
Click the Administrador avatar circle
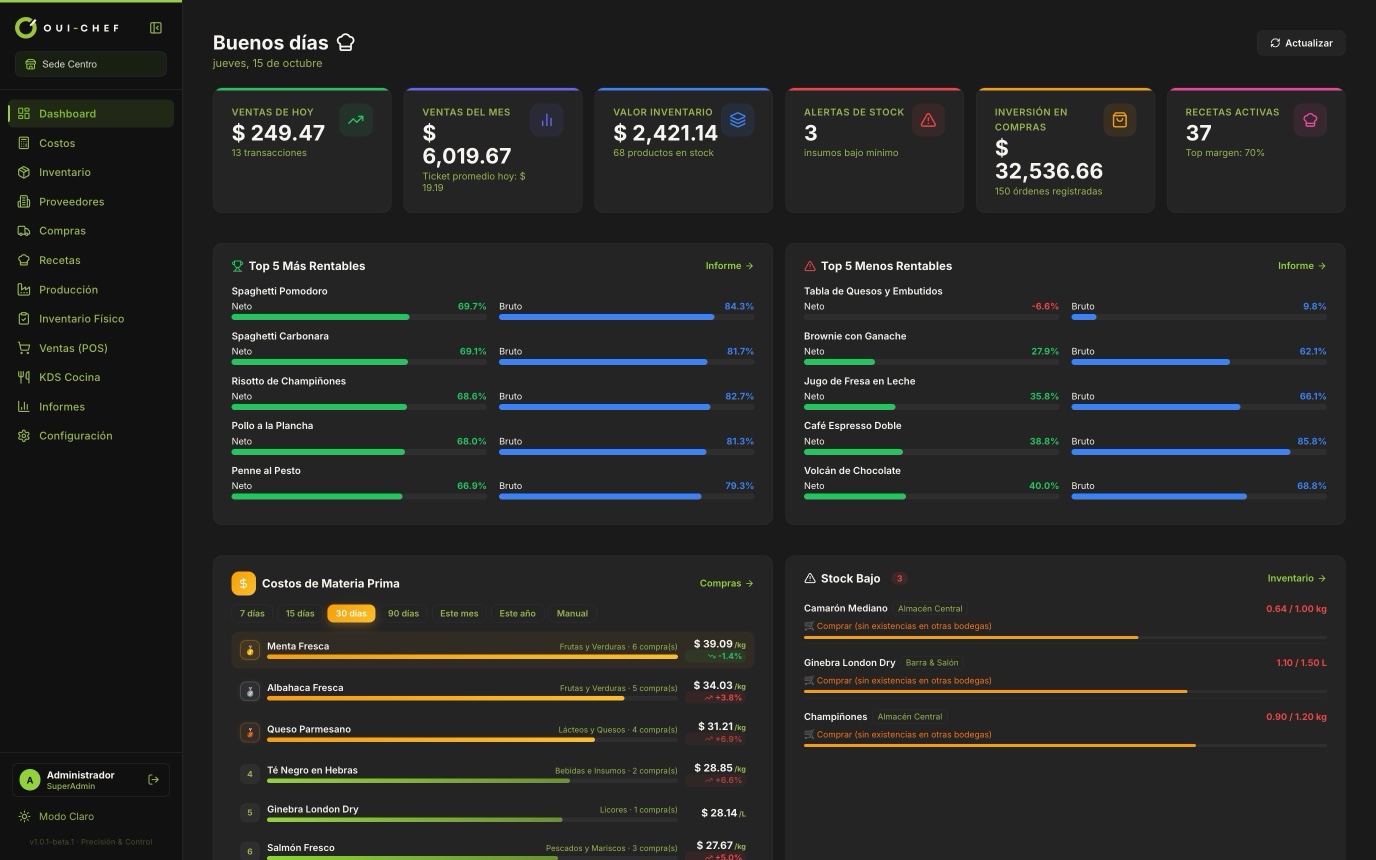tap(29, 780)
